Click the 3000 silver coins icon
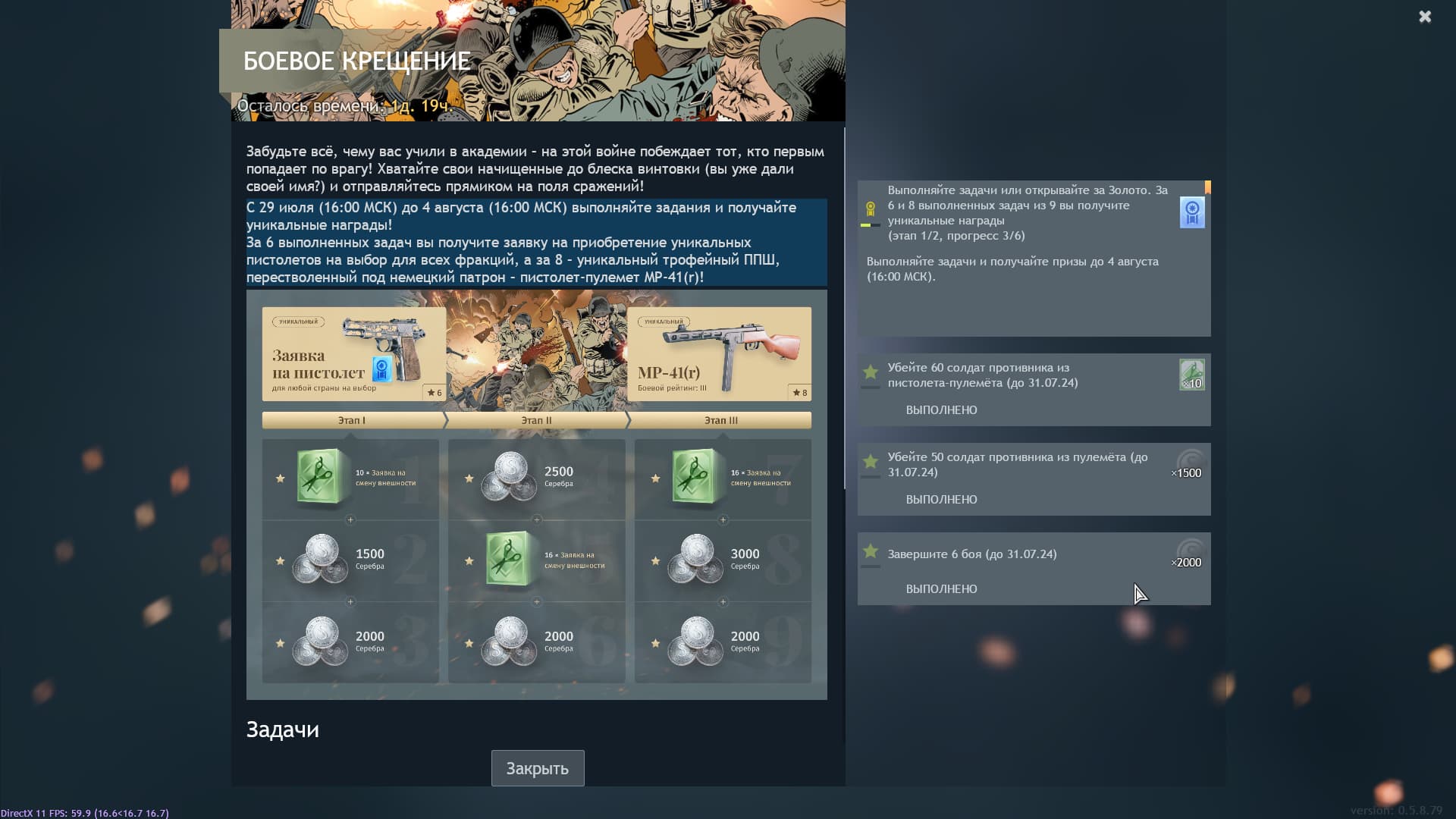The image size is (1456, 819). click(x=695, y=560)
